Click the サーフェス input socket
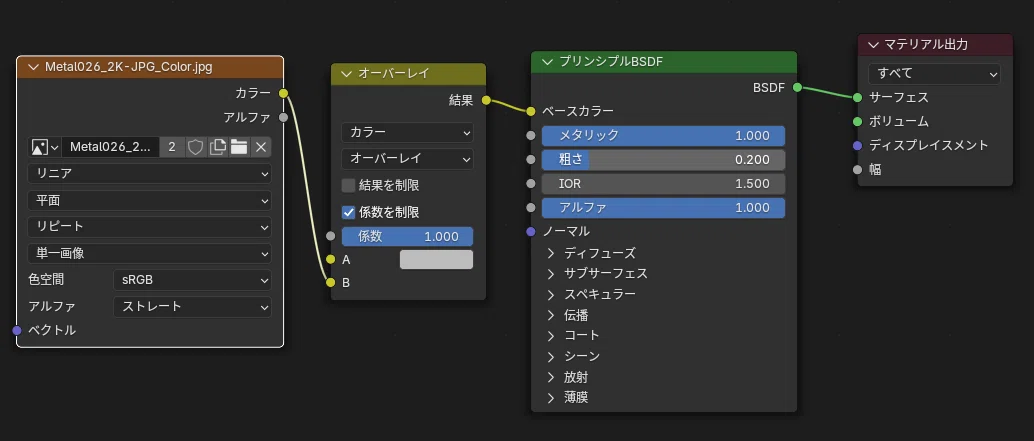The width and height of the screenshot is (1034, 441). click(x=857, y=98)
